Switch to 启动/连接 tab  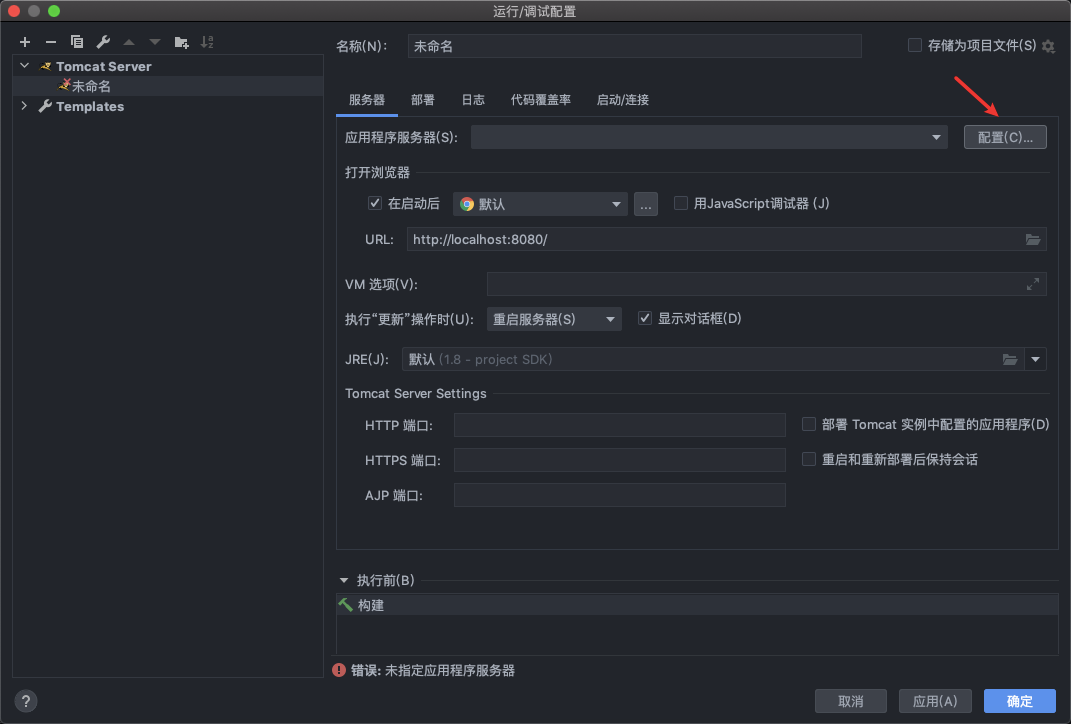(622, 100)
